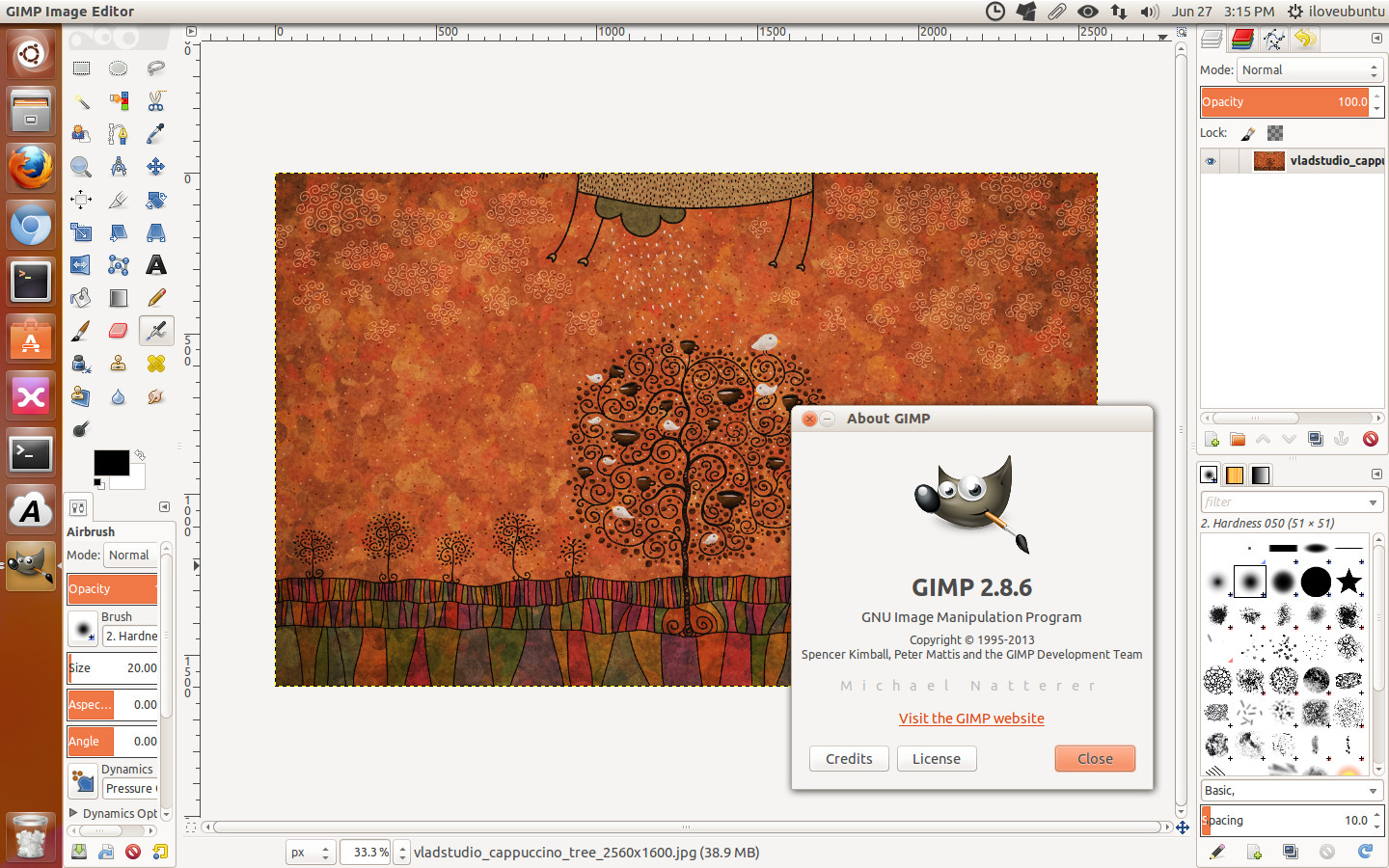Image resolution: width=1389 pixels, height=868 pixels.
Task: Open the layer Mode Normal dropdown
Action: pyautogui.click(x=1310, y=70)
